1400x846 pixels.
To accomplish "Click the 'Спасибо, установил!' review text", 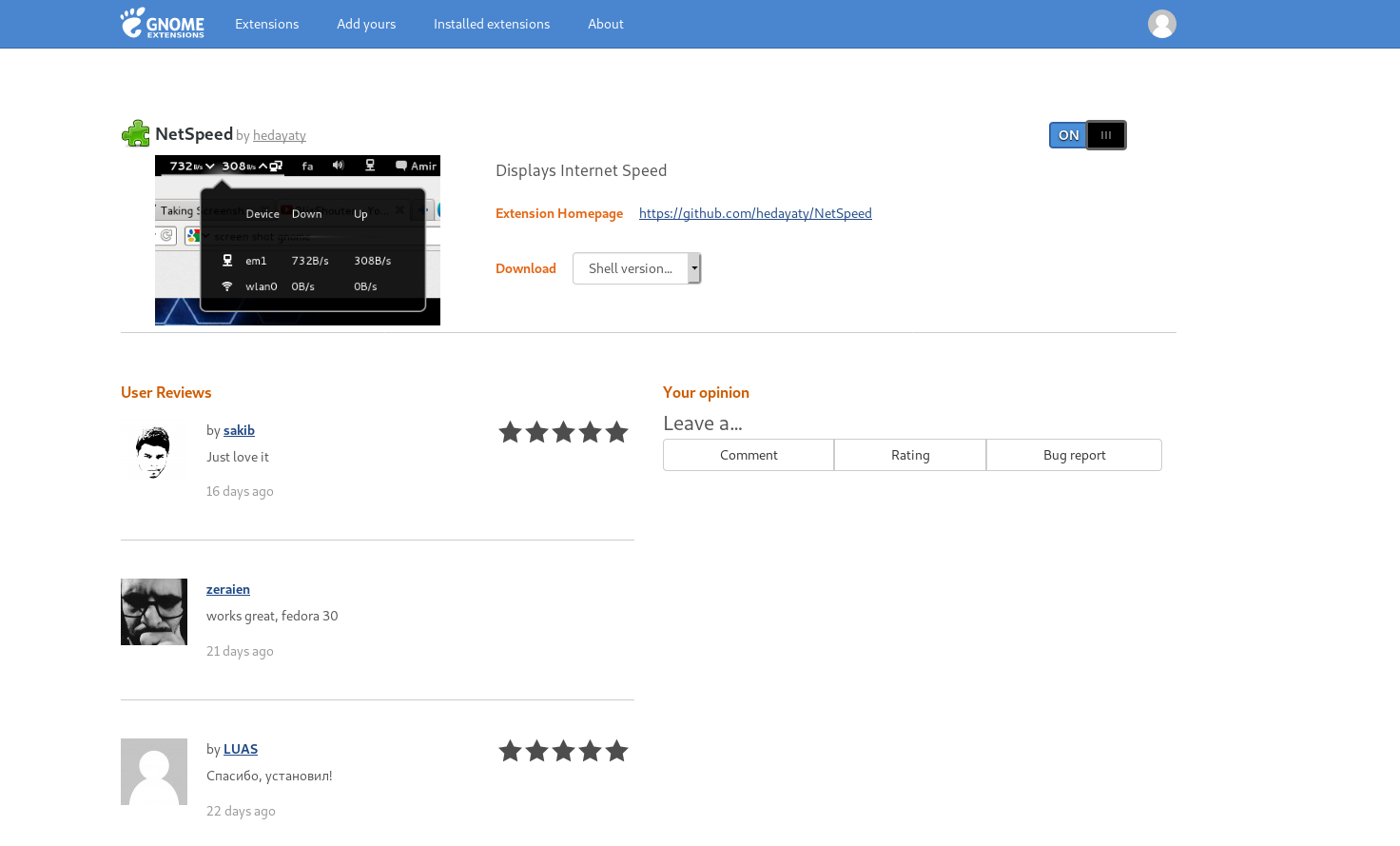I will click(x=269, y=776).
